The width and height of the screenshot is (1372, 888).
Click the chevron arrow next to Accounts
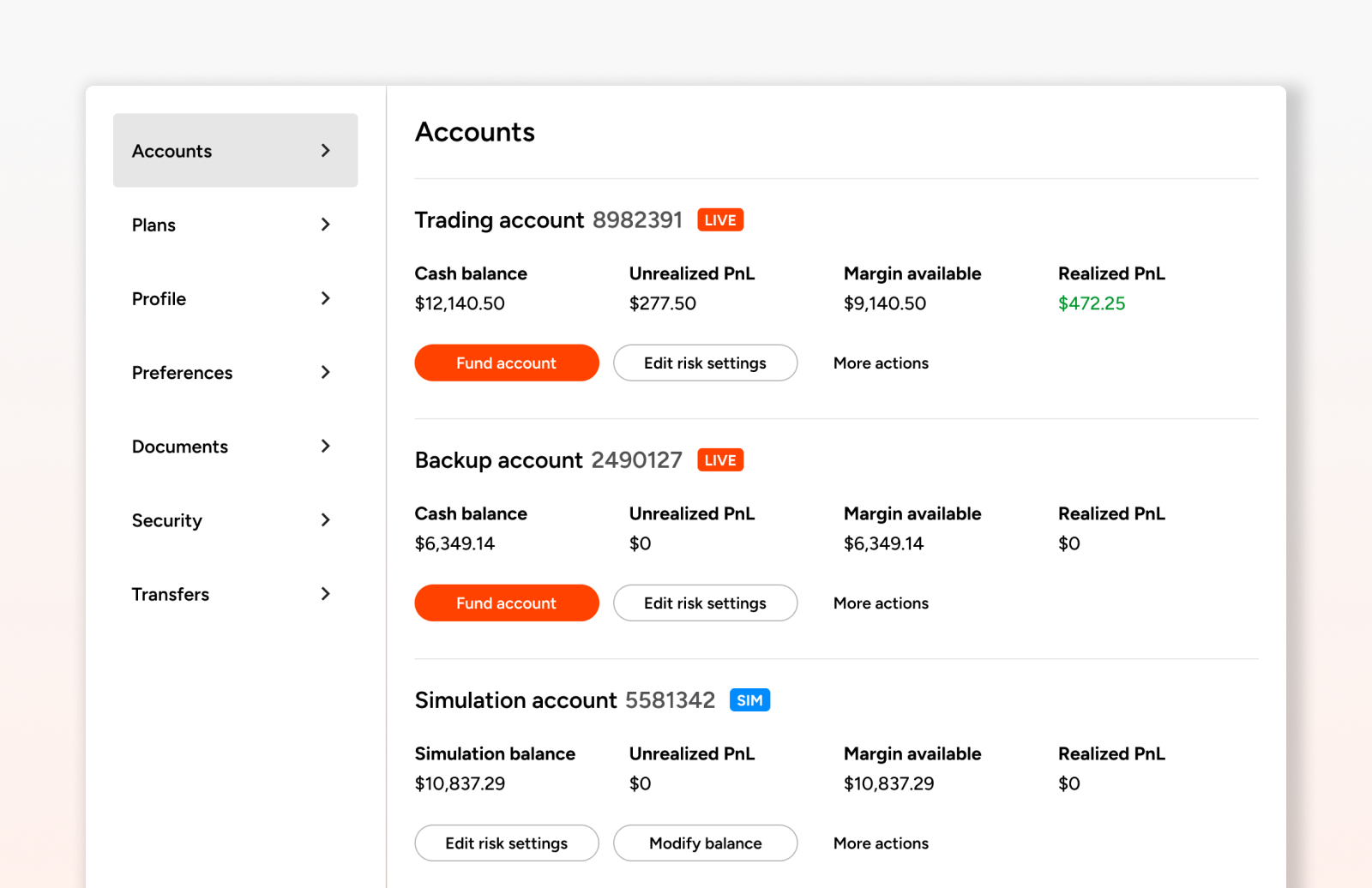point(325,151)
